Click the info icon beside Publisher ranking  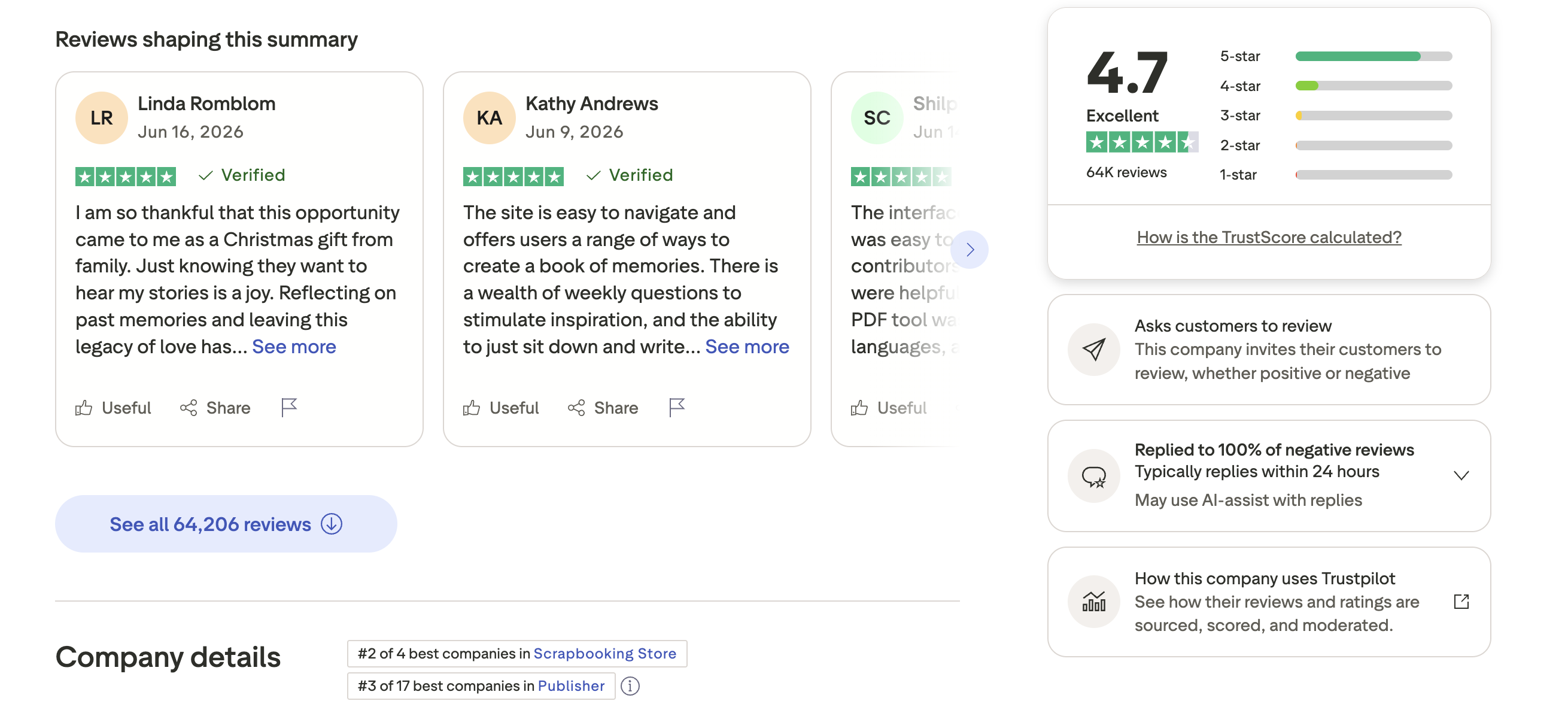pyautogui.click(x=630, y=685)
